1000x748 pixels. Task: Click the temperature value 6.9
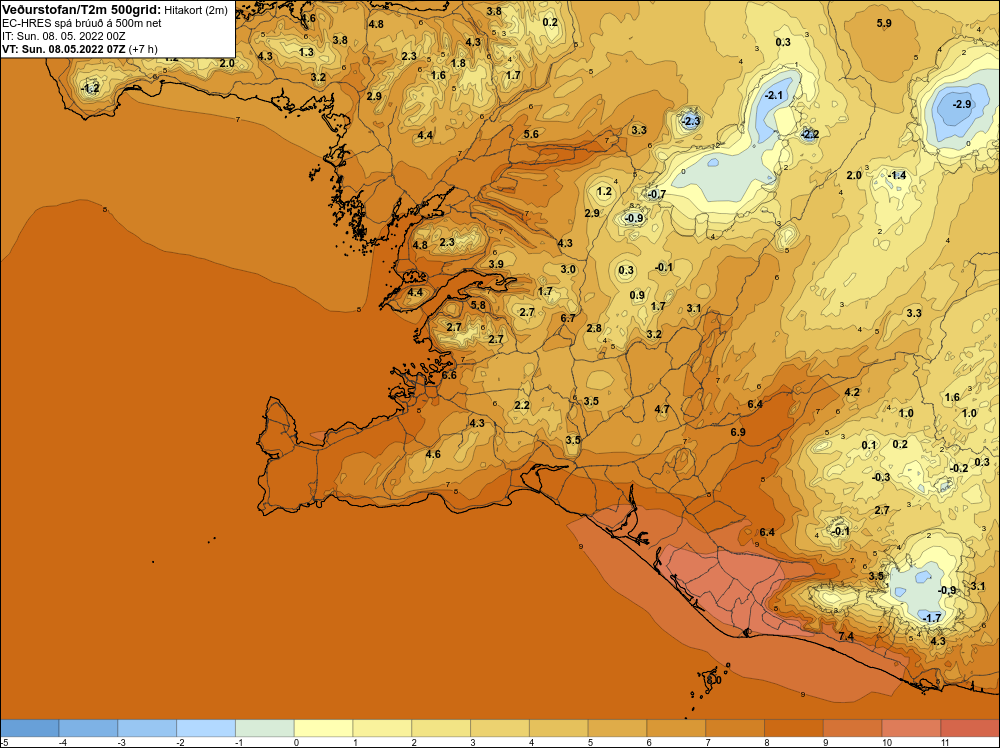click(x=738, y=432)
